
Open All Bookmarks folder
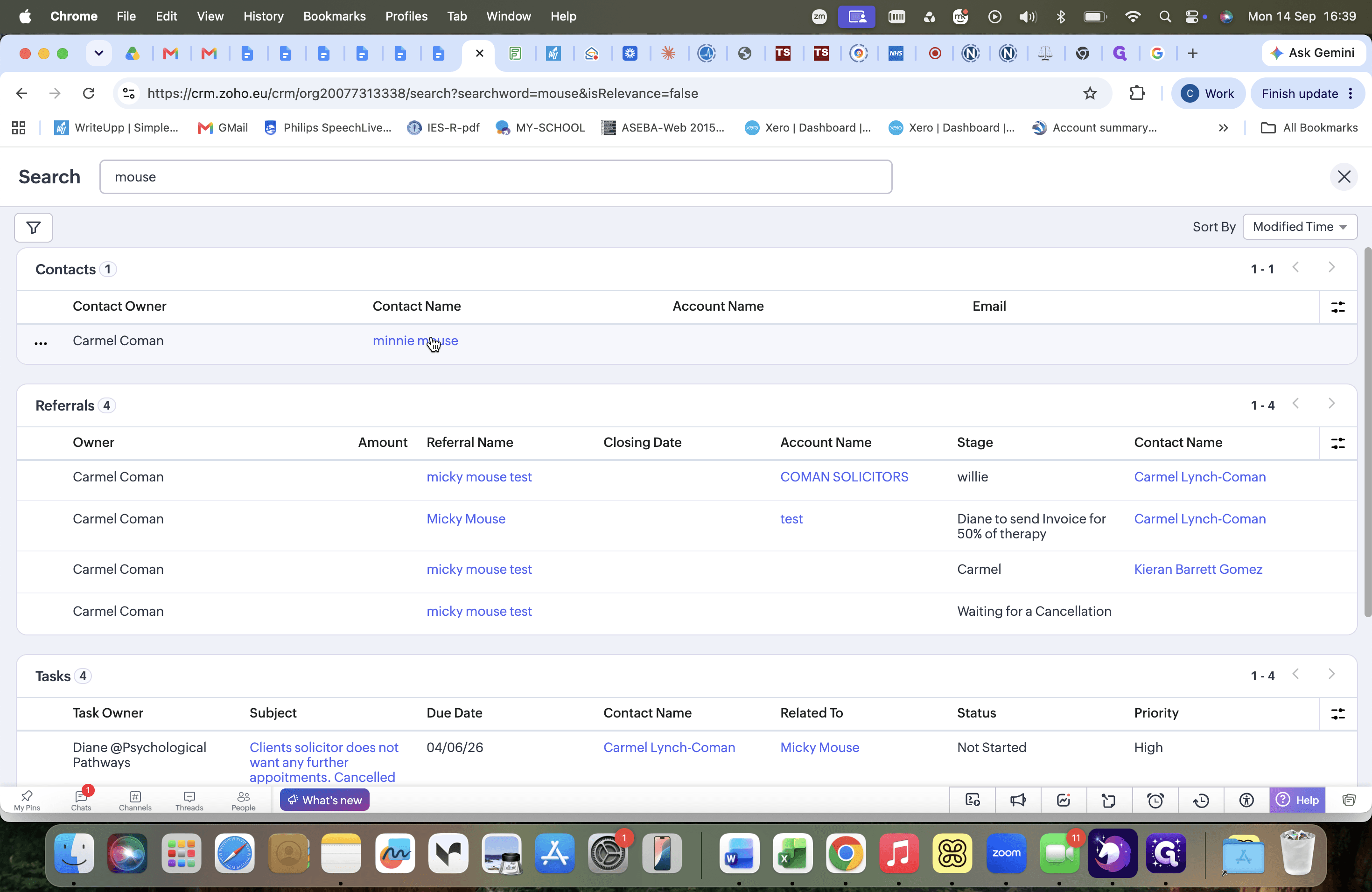1309,128
